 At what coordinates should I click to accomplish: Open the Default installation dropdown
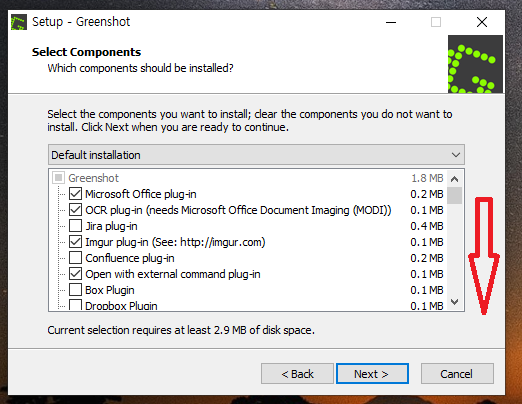point(256,155)
